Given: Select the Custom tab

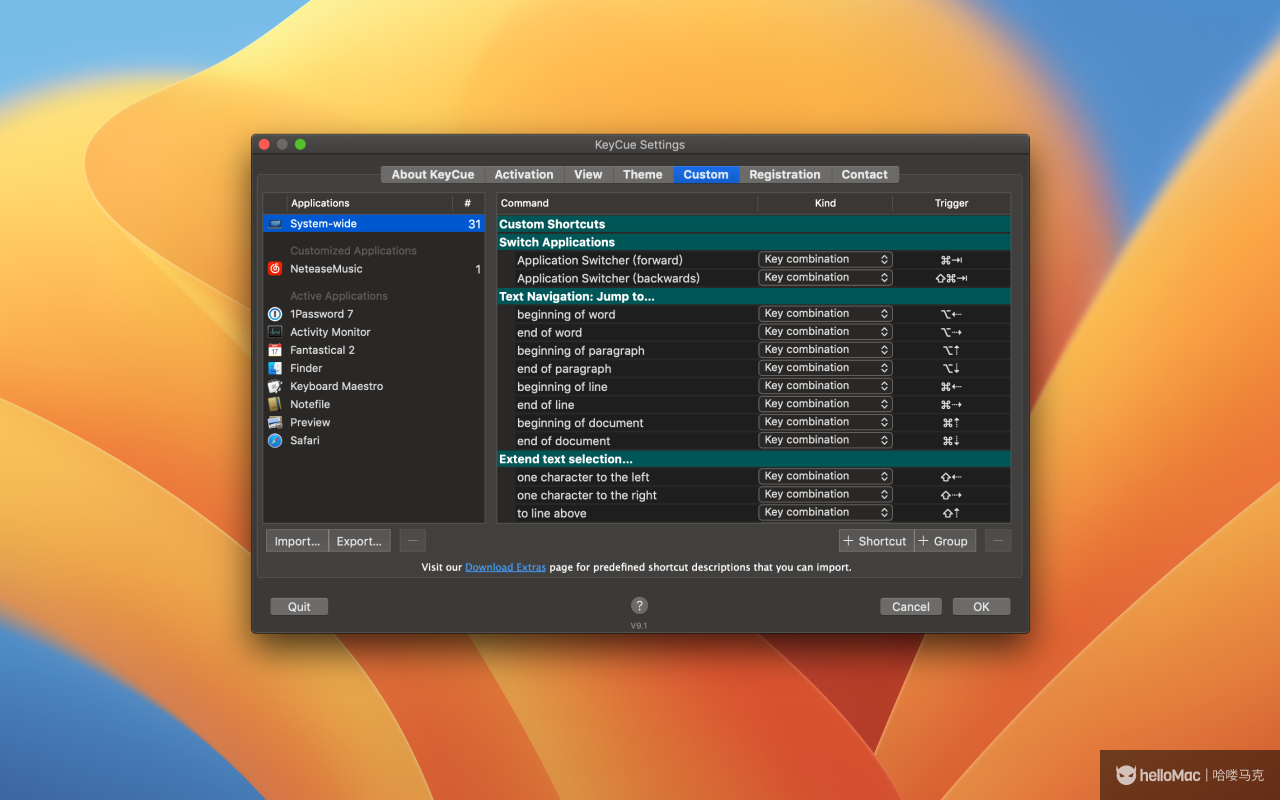Looking at the screenshot, I should click(x=706, y=174).
